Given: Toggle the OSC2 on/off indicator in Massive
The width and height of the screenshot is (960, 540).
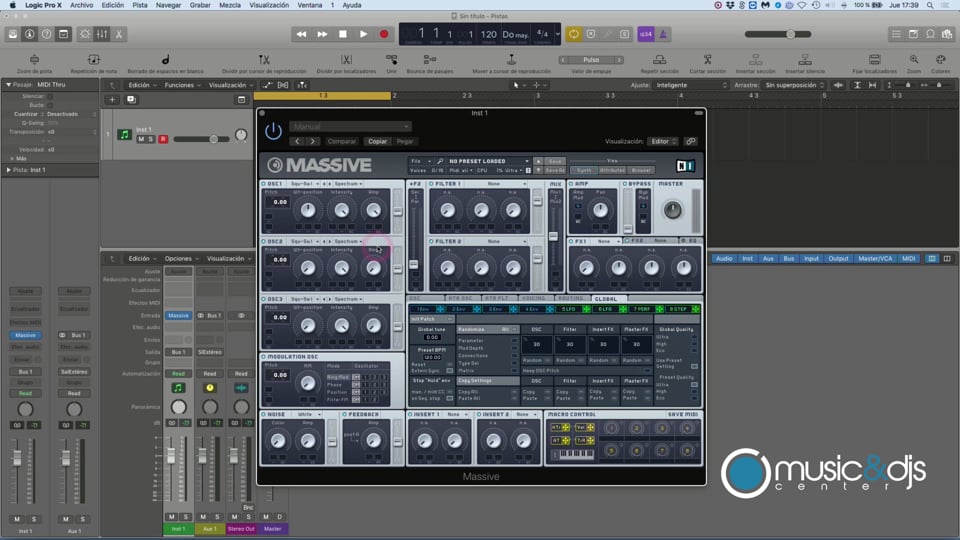Looking at the screenshot, I should tap(264, 241).
